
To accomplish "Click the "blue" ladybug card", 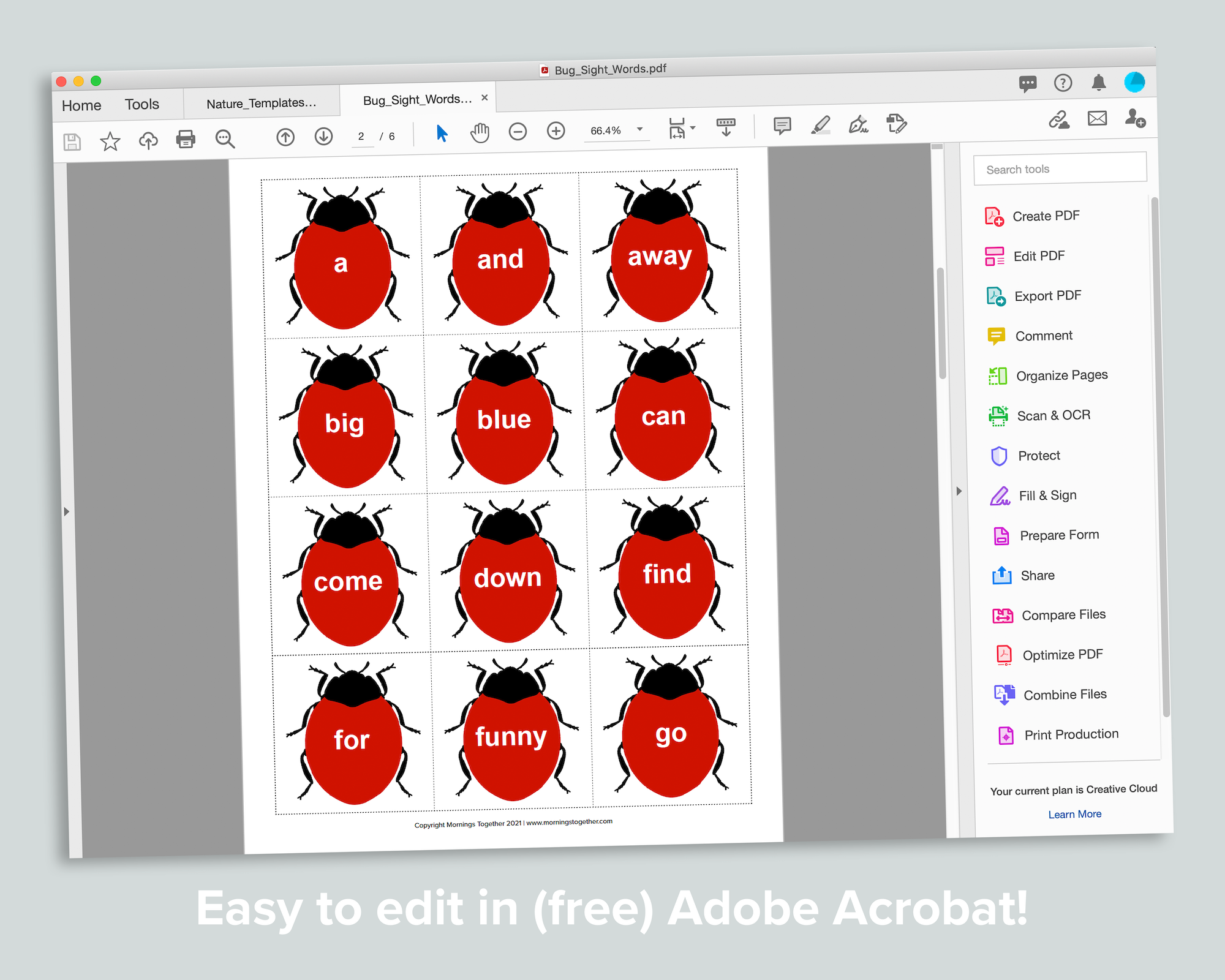I will 504,412.
